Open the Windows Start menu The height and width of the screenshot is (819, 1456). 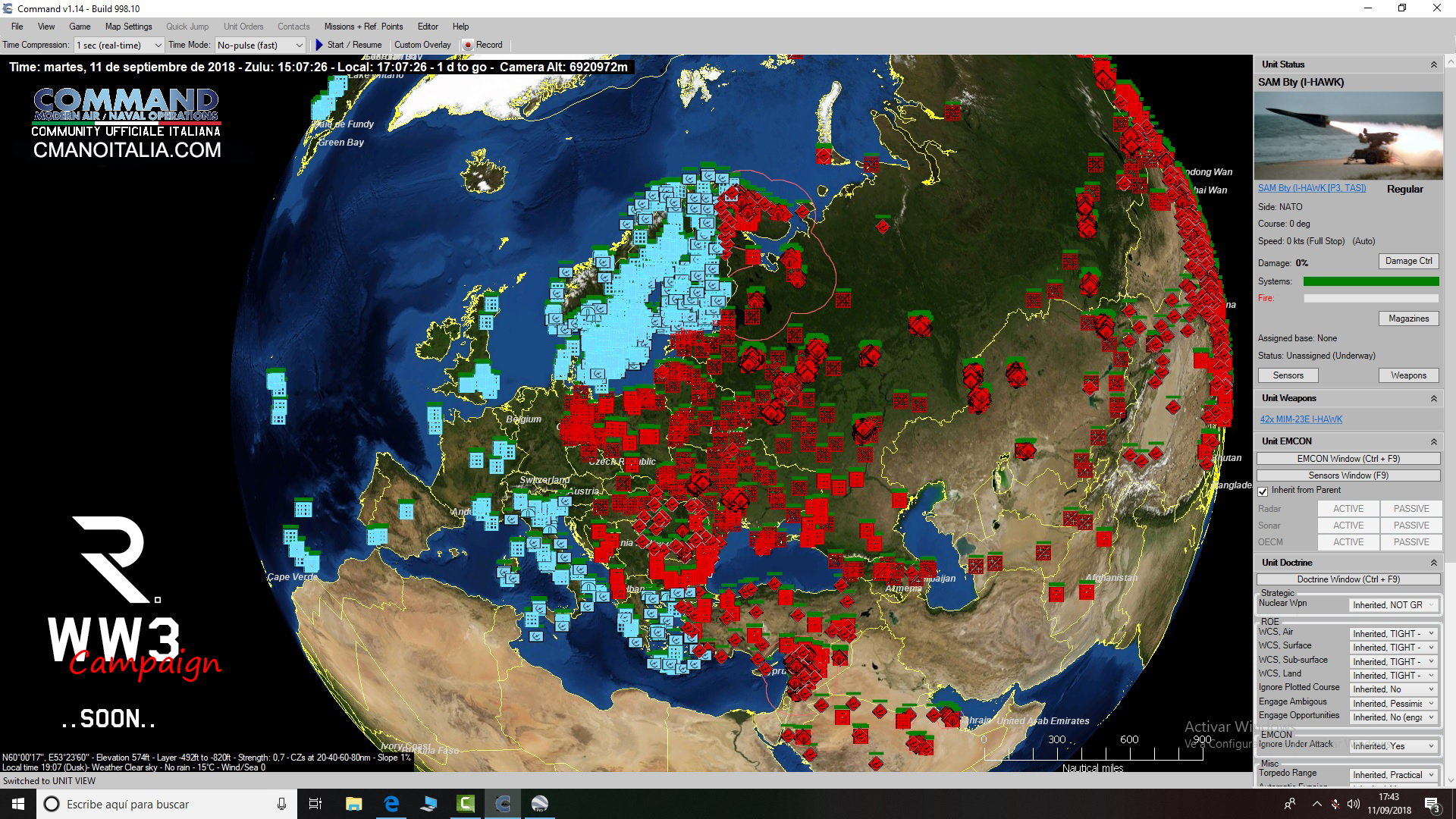18,804
